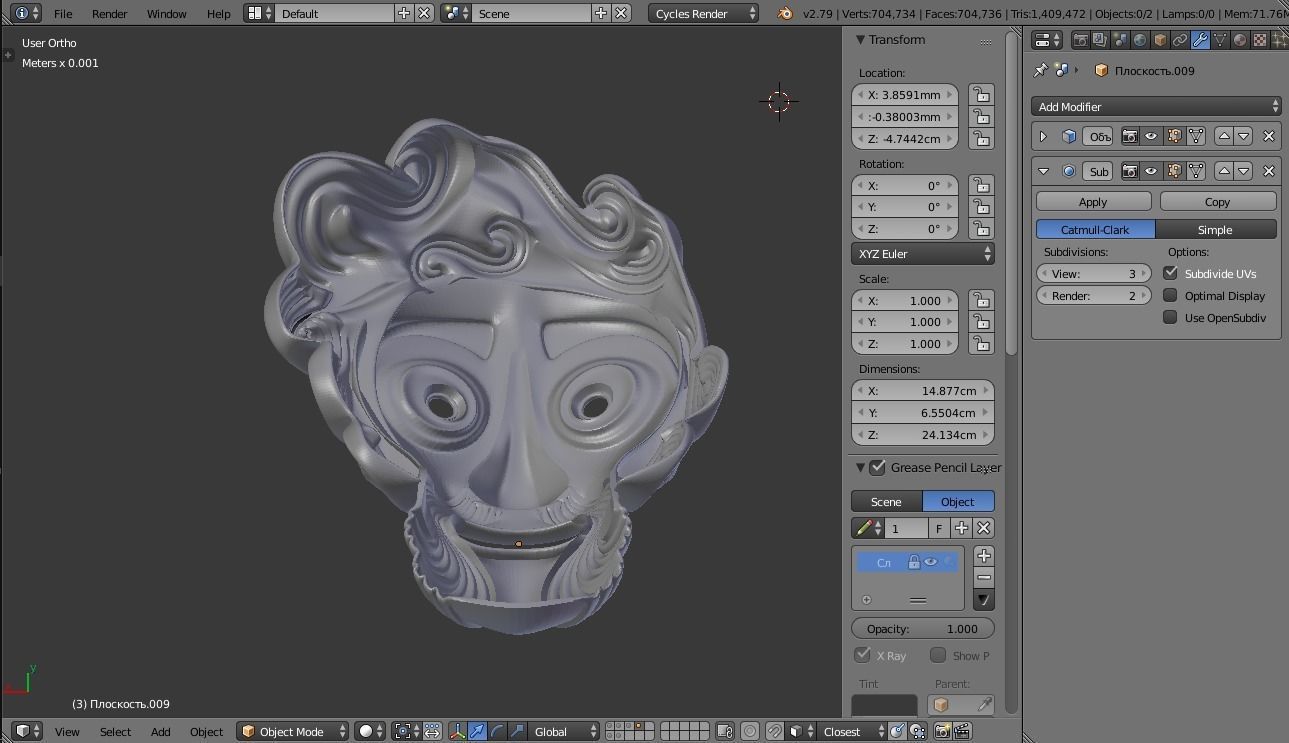Open the Help menu
Screen dimensions: 1289x743
[218, 14]
